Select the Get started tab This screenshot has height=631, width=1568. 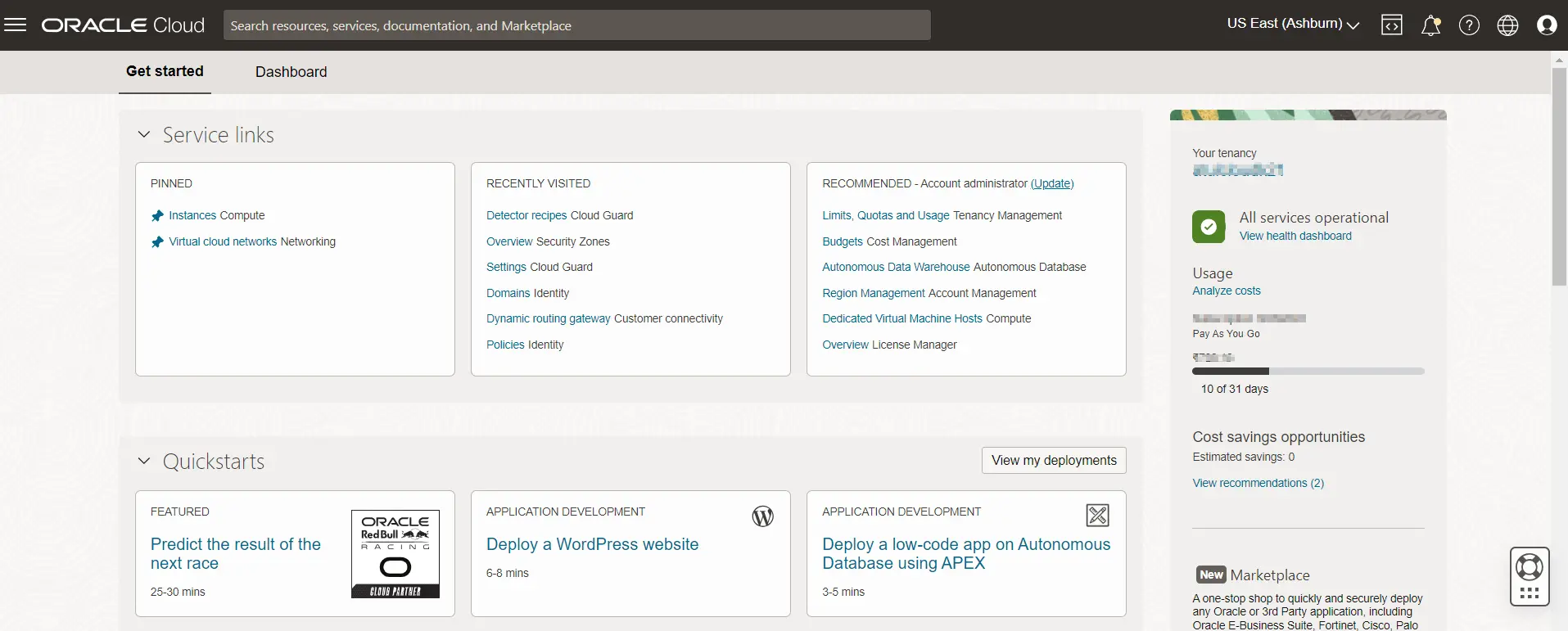click(x=165, y=71)
